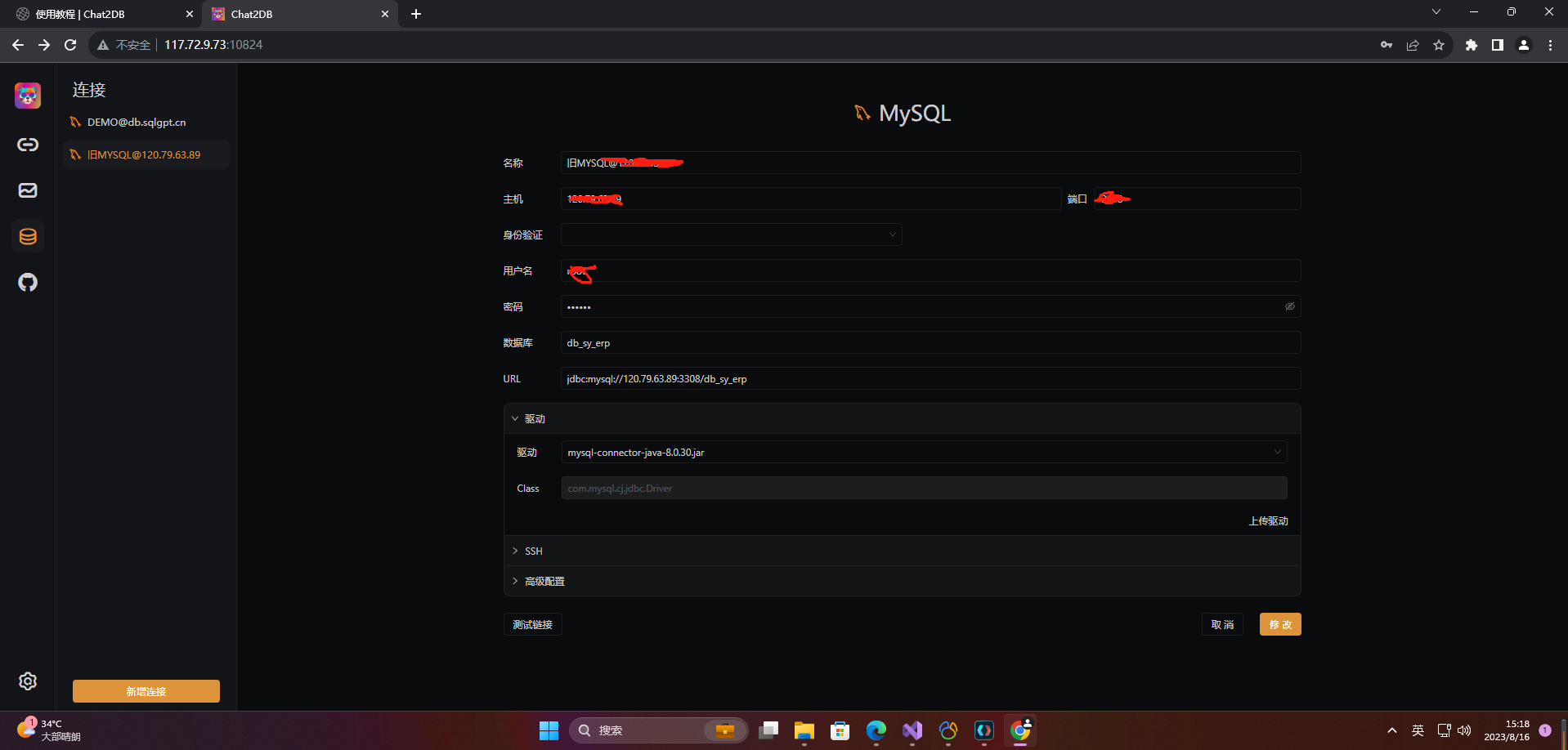Open the weather widget showing 34°C
This screenshot has height=750, width=1568.
(x=49, y=730)
